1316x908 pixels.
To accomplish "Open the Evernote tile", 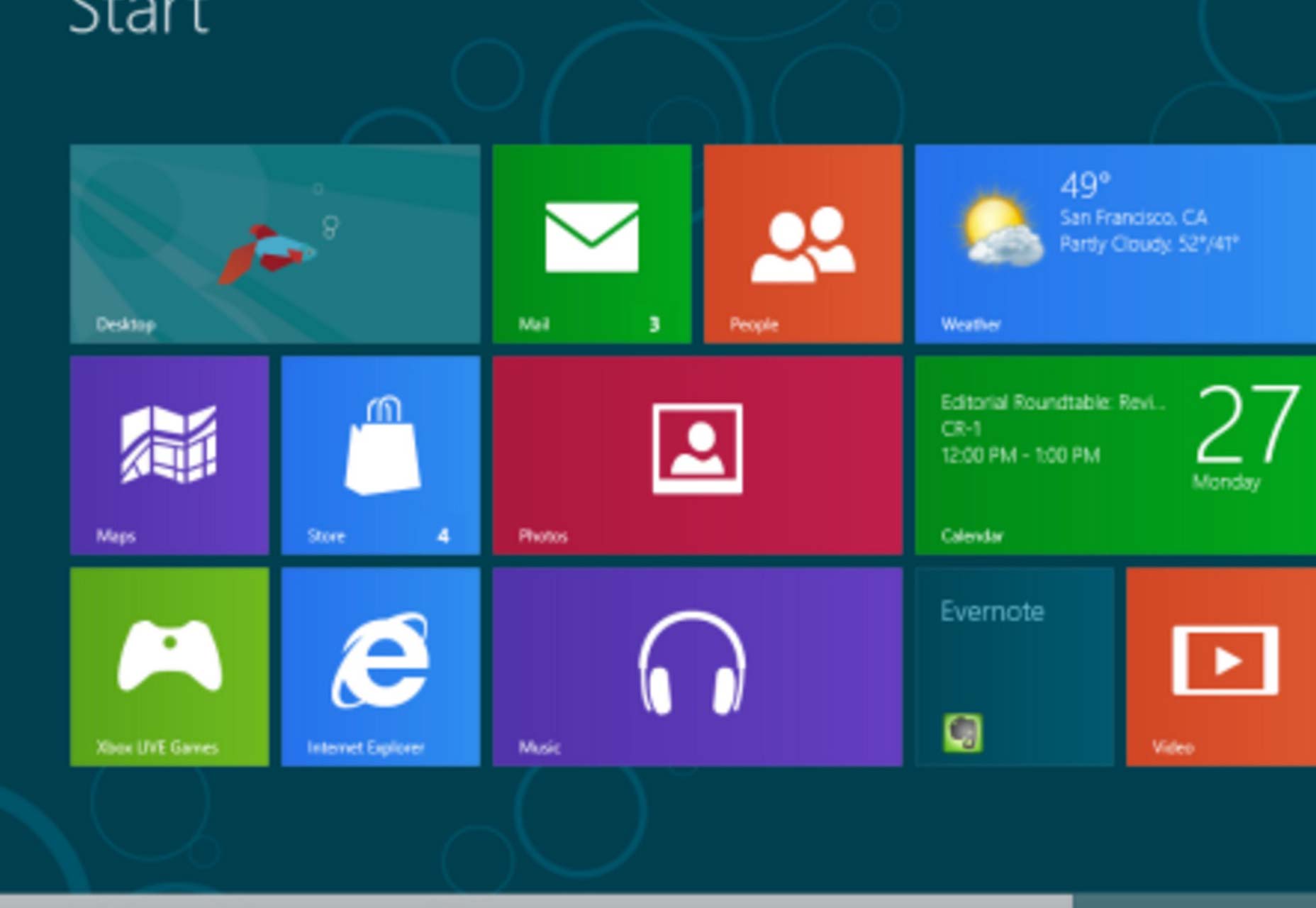I will click(x=1014, y=666).
